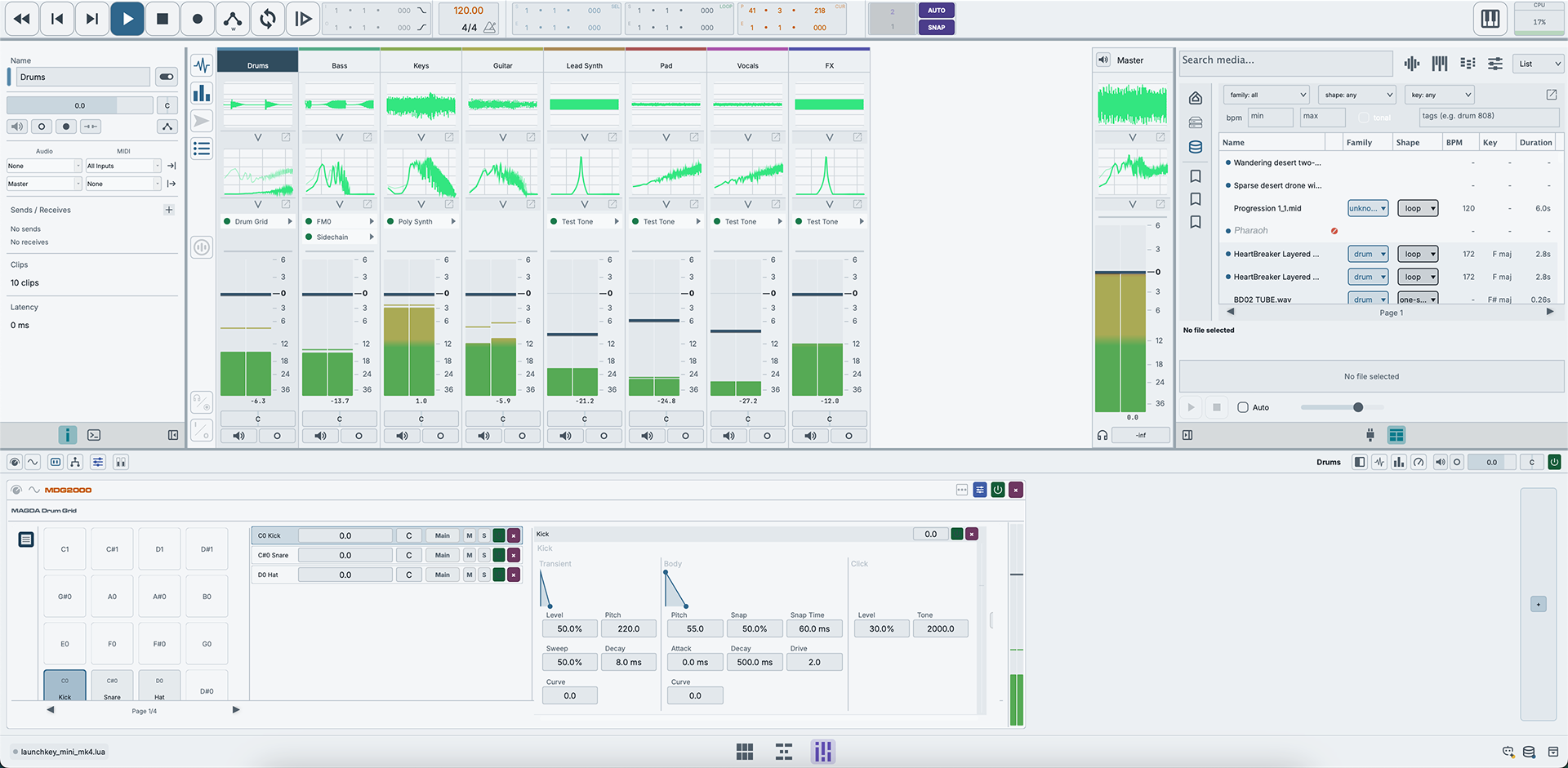Open the piano keyboard panel icon

tap(1490, 19)
